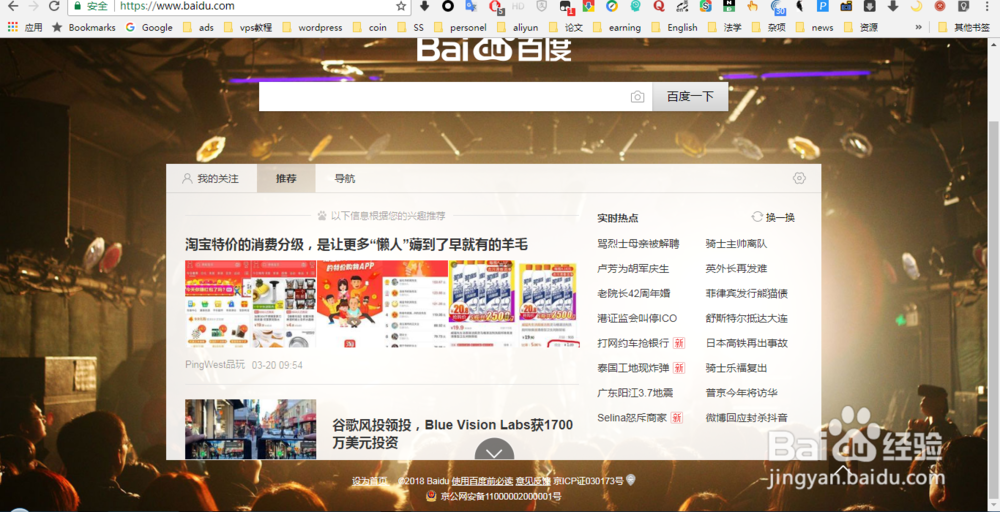Click the extension icon with the 30 badge

coord(777,7)
